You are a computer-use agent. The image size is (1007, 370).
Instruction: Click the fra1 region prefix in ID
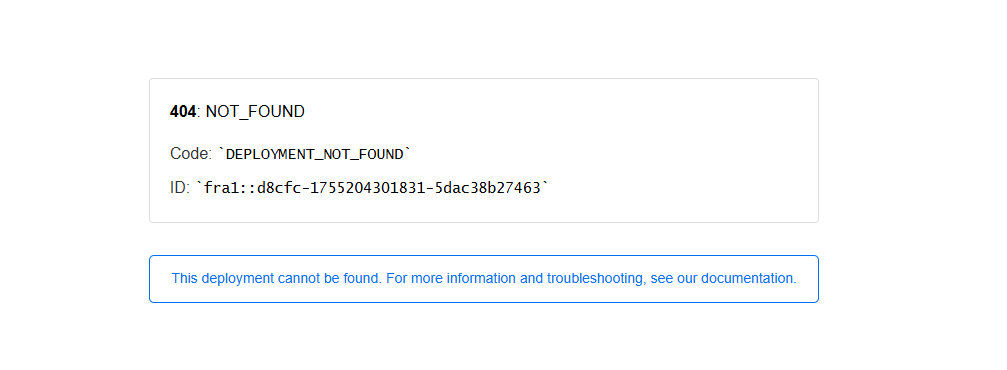tap(221, 188)
